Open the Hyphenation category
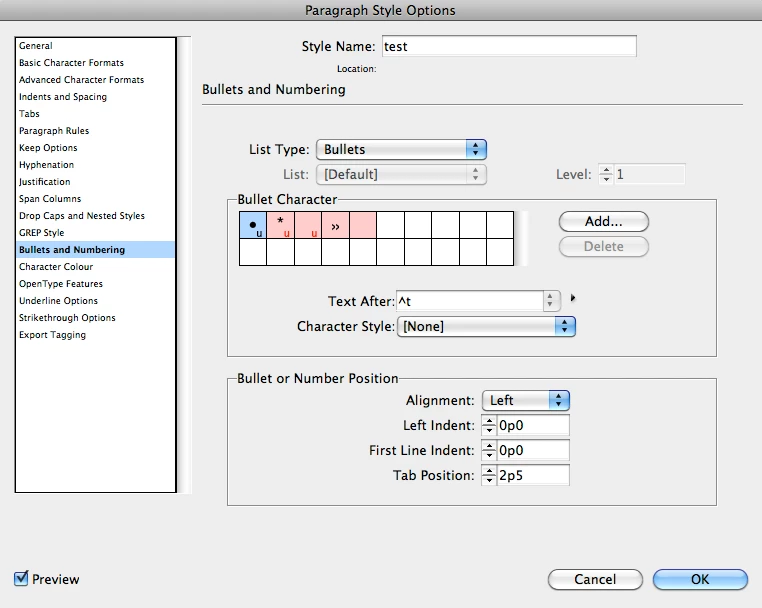The image size is (762, 608). coord(95,165)
